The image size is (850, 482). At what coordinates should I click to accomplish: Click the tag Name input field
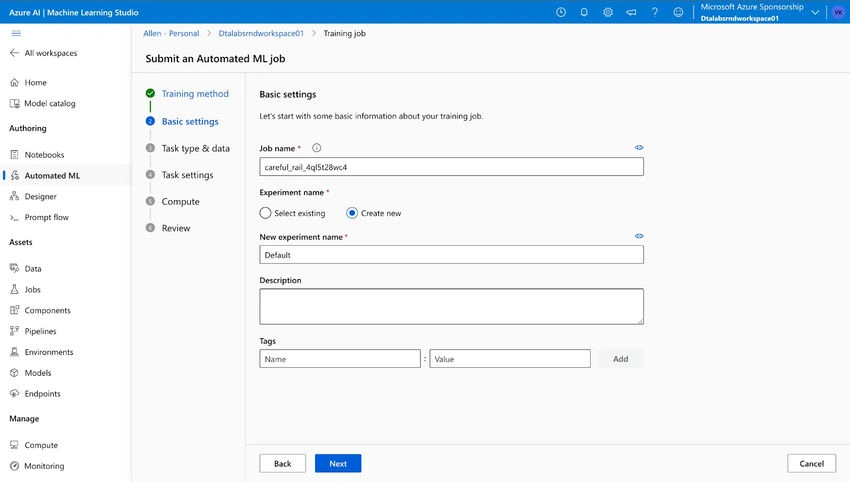point(340,359)
